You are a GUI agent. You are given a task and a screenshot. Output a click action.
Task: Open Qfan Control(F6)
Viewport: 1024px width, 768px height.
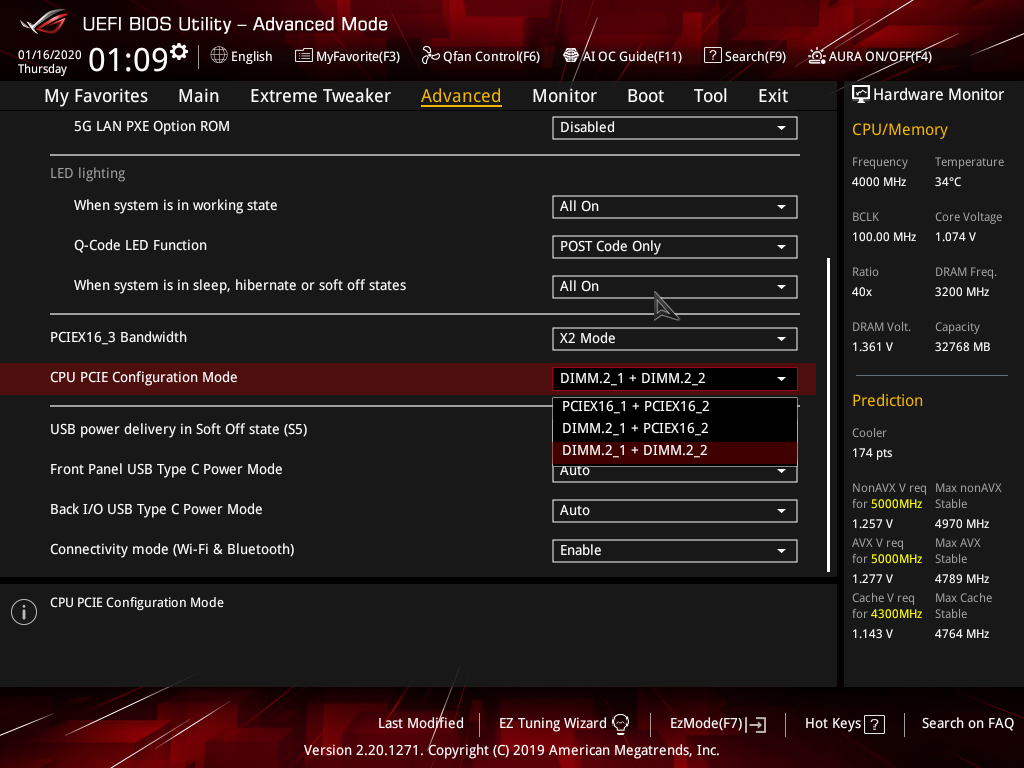pyautogui.click(x=491, y=57)
